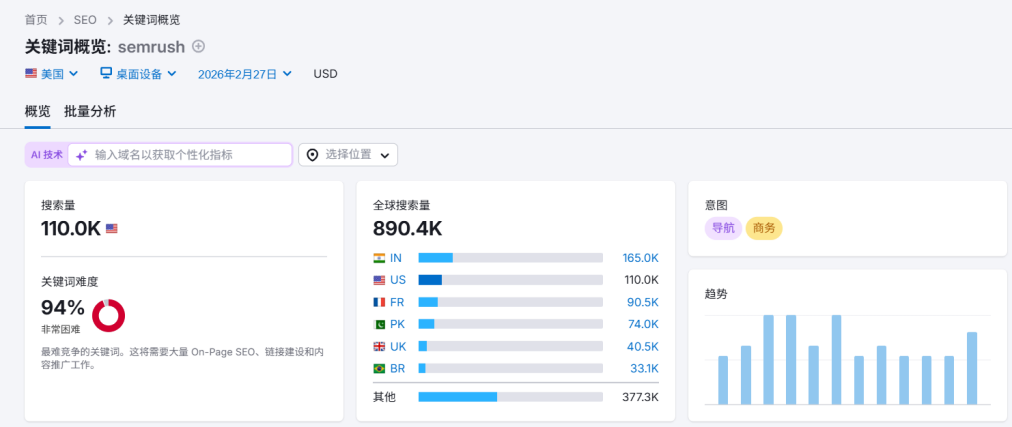Go to 首页 in the breadcrumb
1012x427 pixels.
(36, 20)
